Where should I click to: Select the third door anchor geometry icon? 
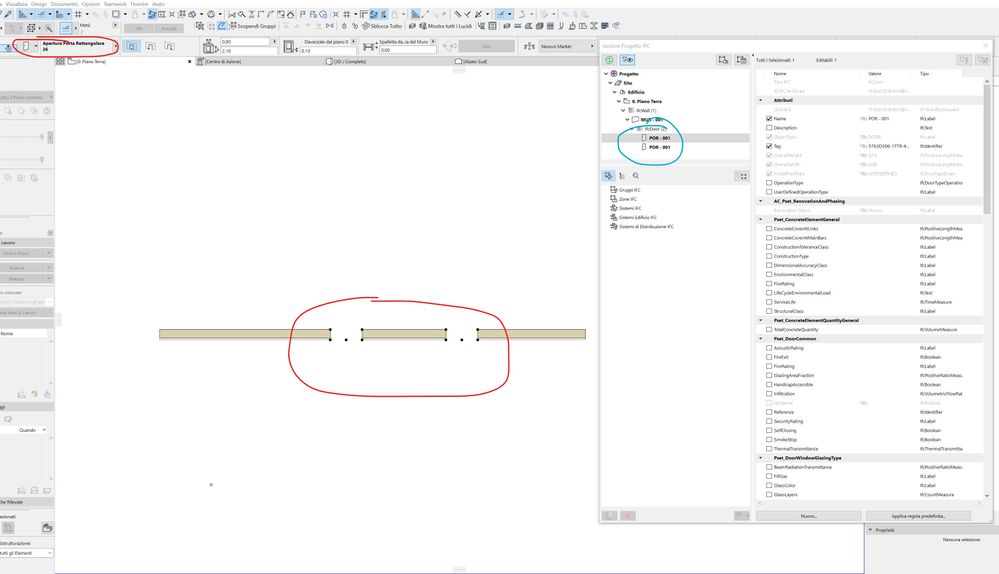pos(169,47)
